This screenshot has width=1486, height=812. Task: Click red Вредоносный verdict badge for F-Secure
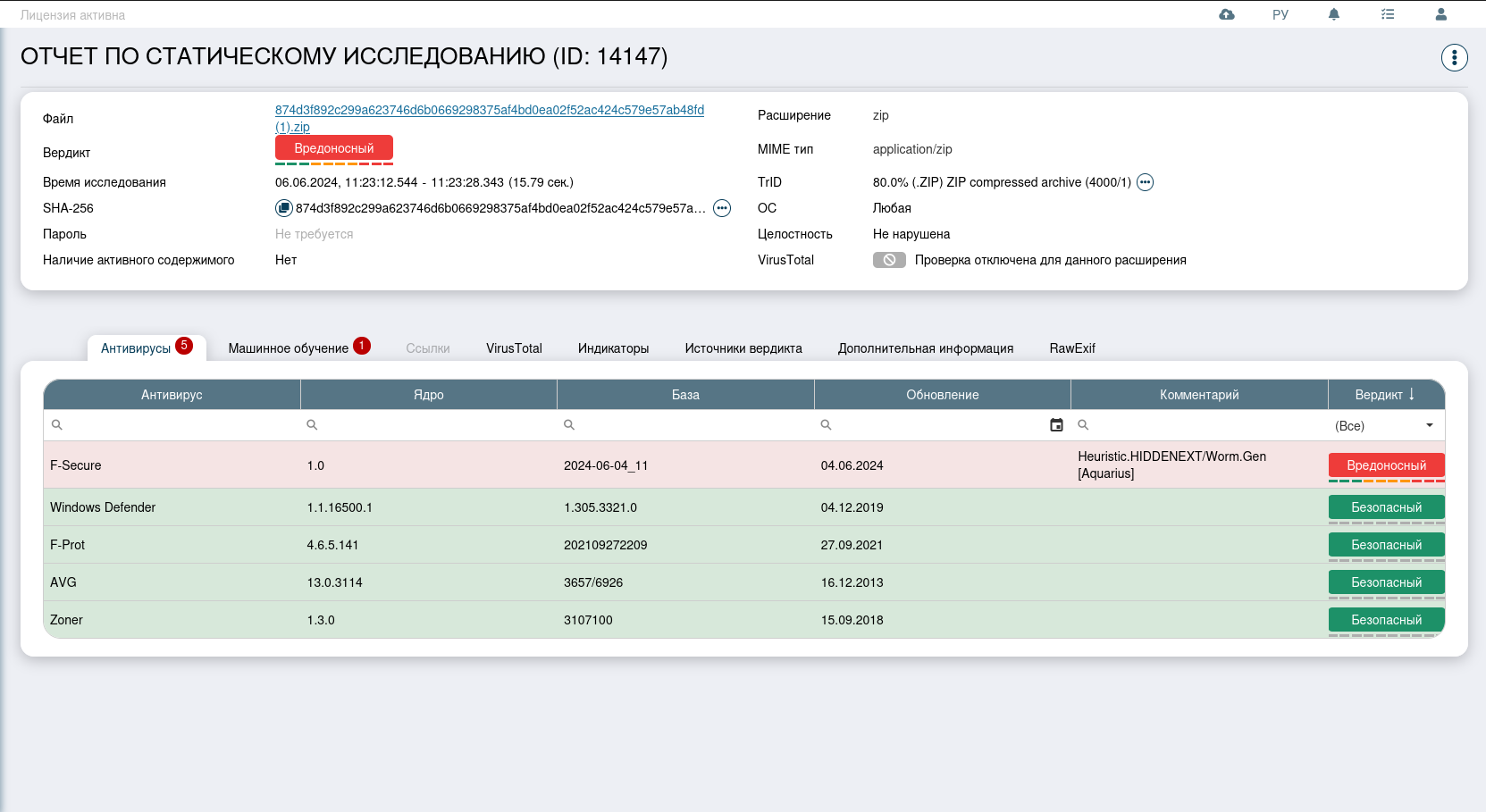click(1386, 465)
